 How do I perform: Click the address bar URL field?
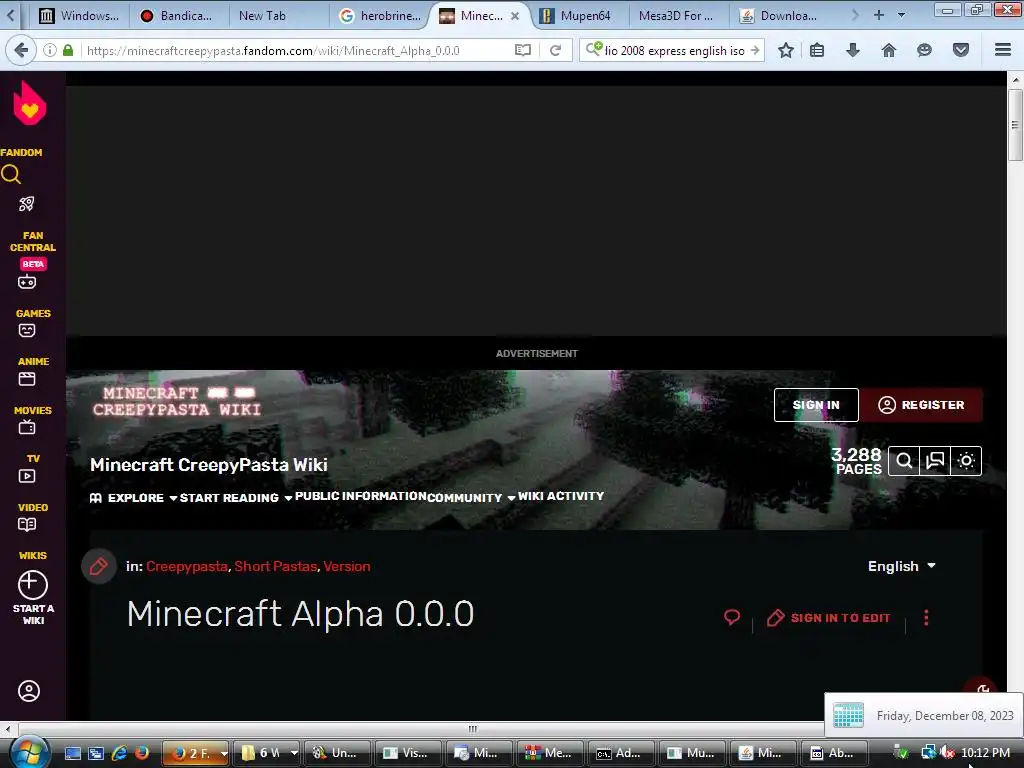297,50
